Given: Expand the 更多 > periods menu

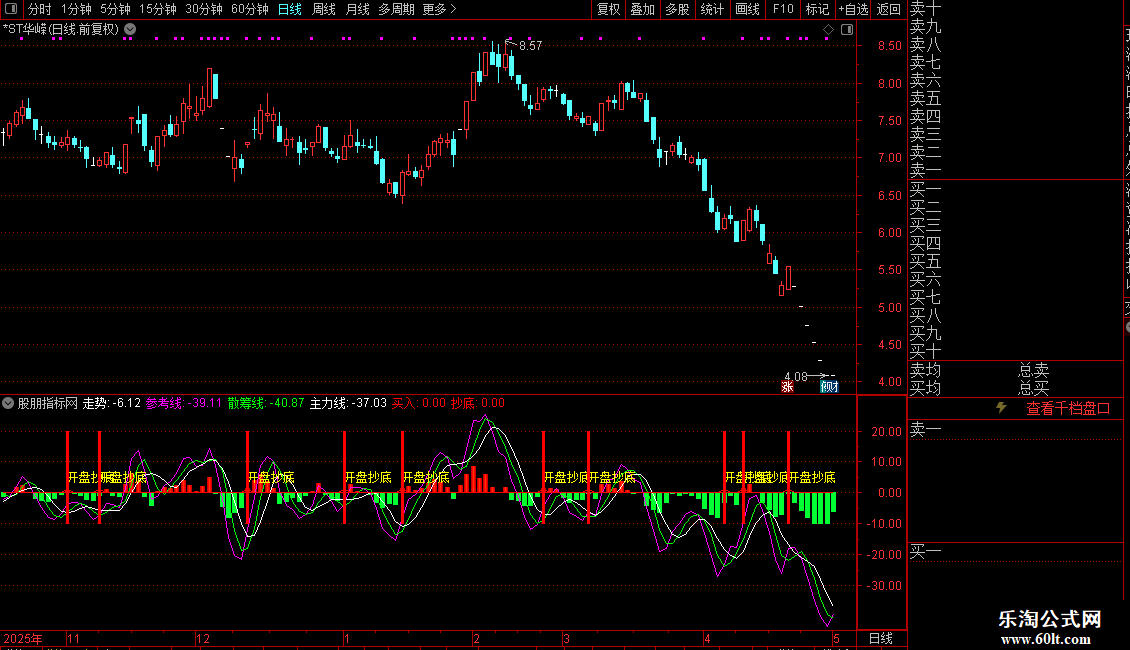Looking at the screenshot, I should tap(440, 9).
